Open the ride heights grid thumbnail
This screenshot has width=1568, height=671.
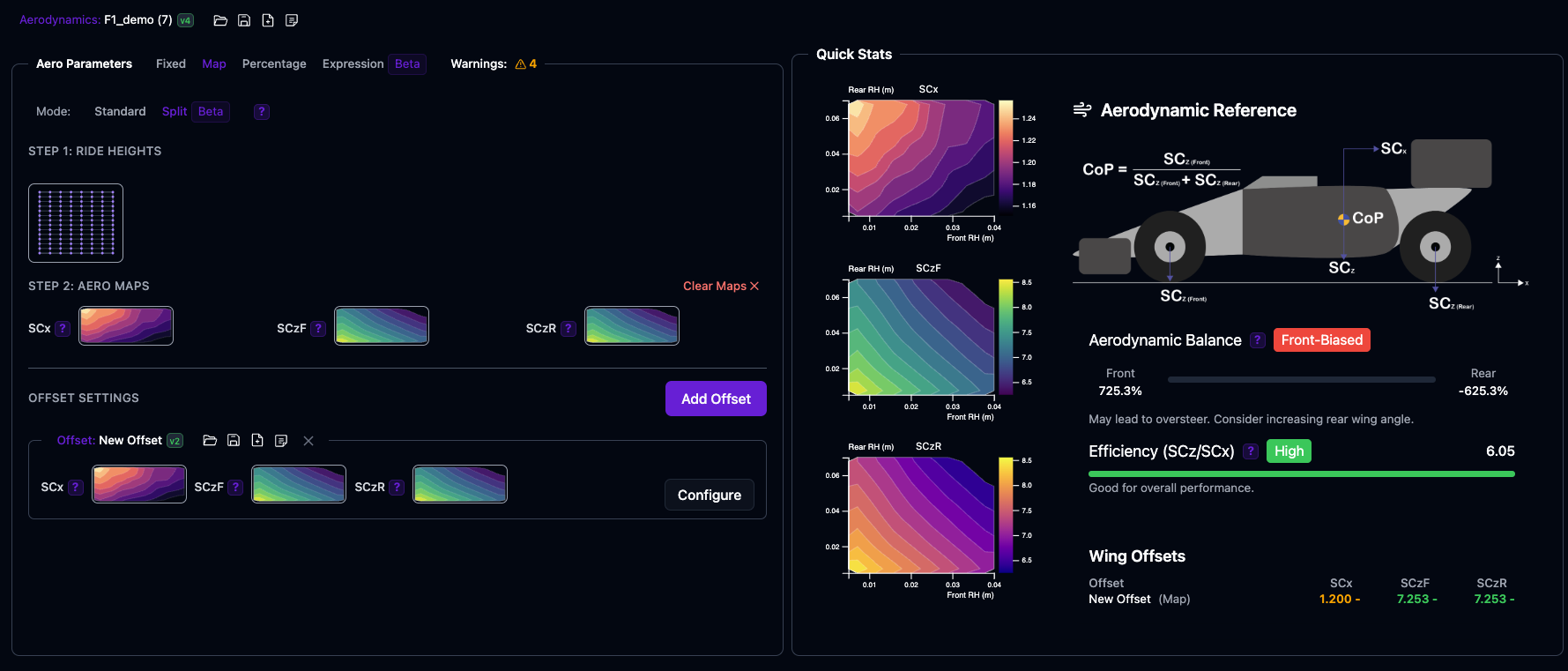[x=76, y=223]
